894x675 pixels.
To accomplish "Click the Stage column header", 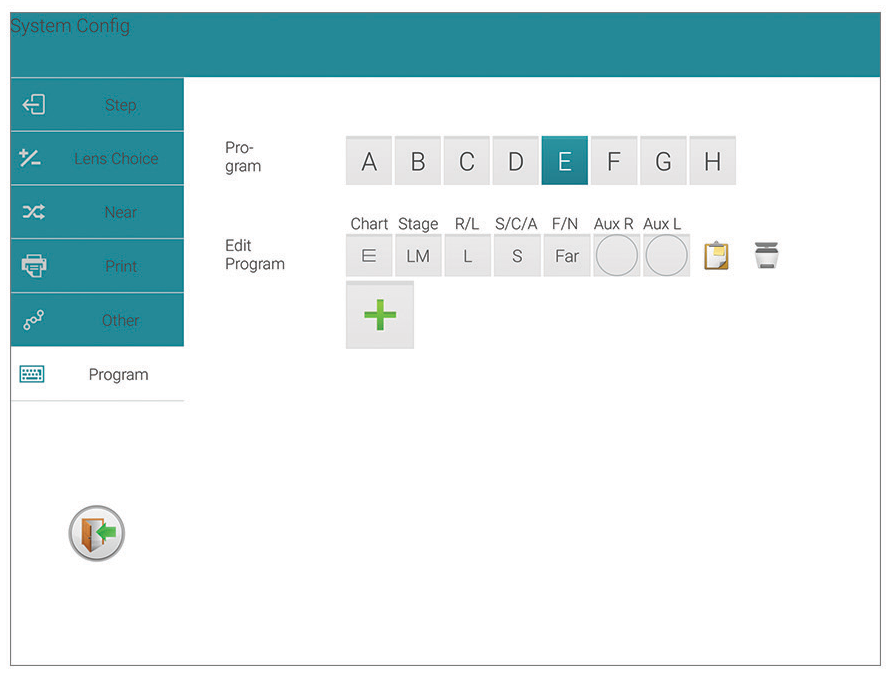I will (418, 224).
